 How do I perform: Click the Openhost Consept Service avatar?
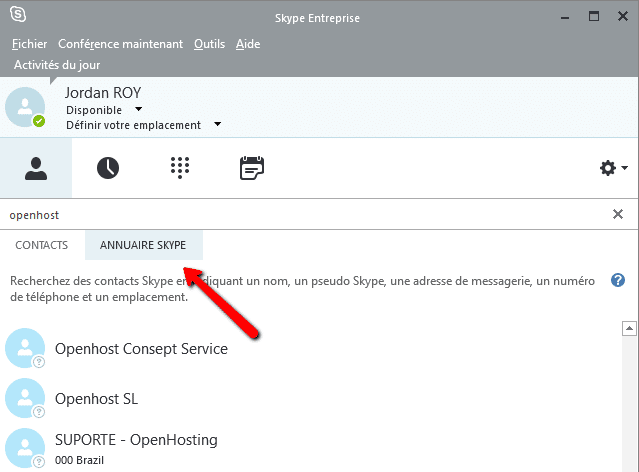pos(25,348)
